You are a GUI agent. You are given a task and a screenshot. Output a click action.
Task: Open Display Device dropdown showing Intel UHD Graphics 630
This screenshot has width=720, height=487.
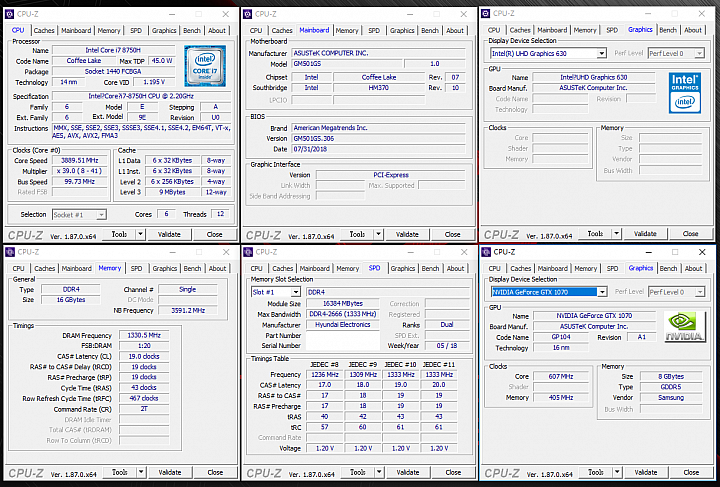coord(602,54)
